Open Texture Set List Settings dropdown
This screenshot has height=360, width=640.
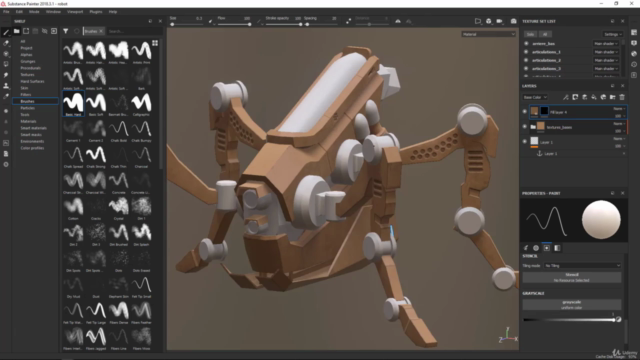613,34
